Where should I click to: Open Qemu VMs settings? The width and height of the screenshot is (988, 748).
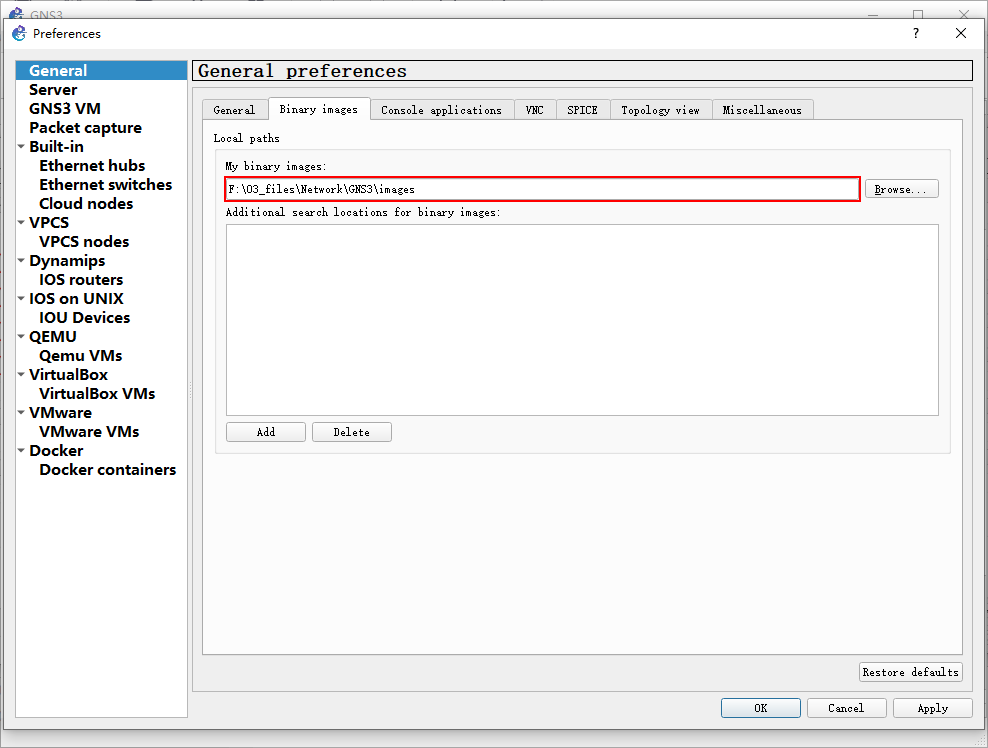[80, 355]
